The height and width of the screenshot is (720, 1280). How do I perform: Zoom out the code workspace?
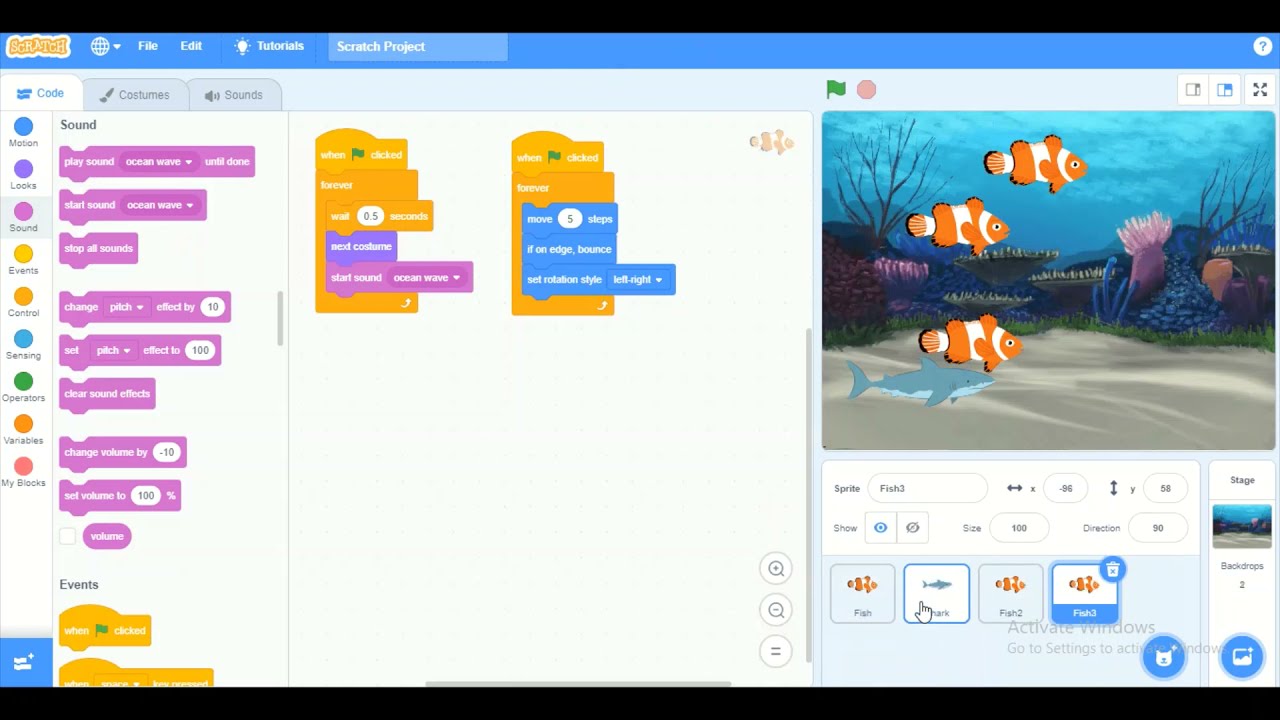(776, 610)
